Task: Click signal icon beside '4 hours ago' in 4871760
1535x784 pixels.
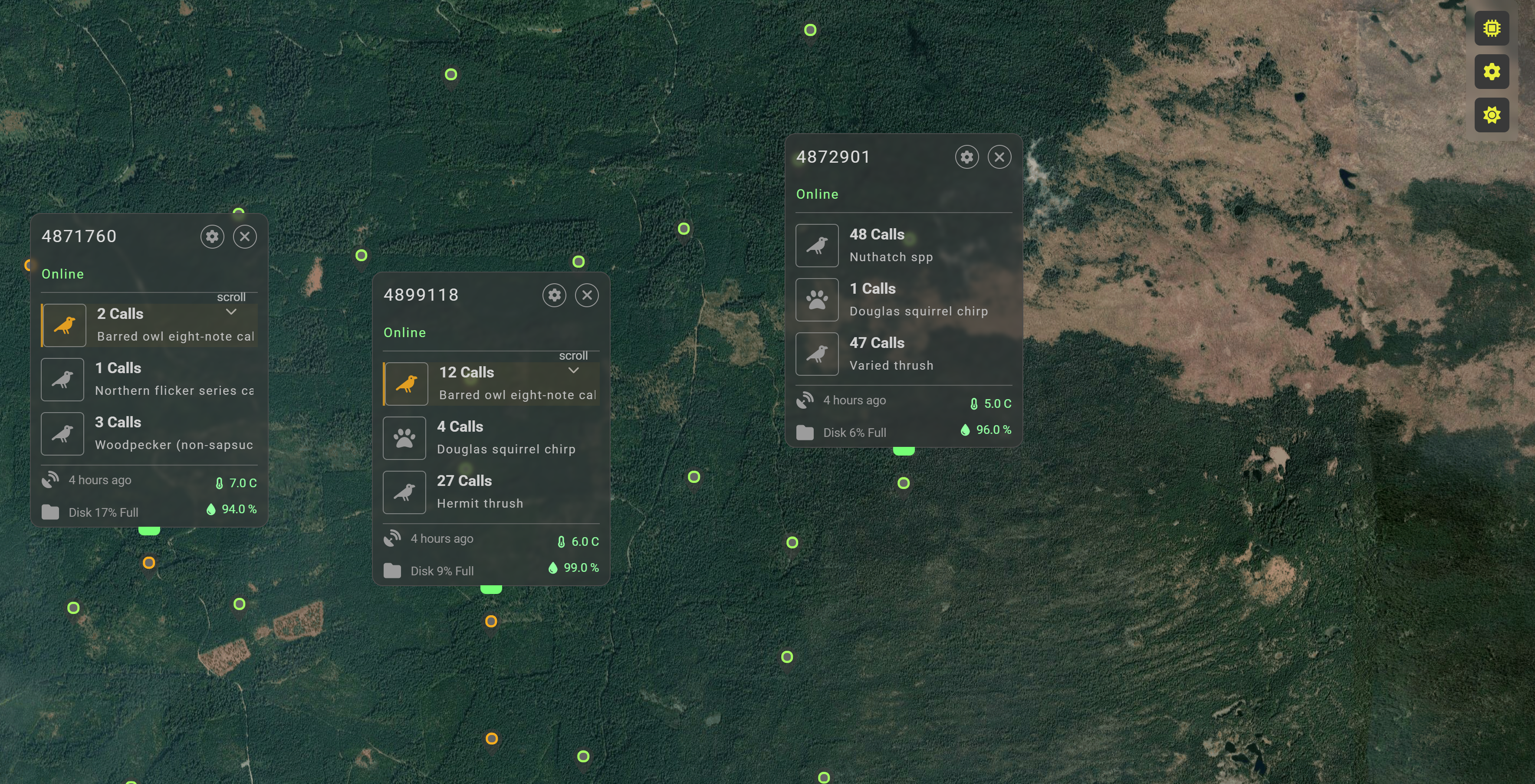Action: 51,479
